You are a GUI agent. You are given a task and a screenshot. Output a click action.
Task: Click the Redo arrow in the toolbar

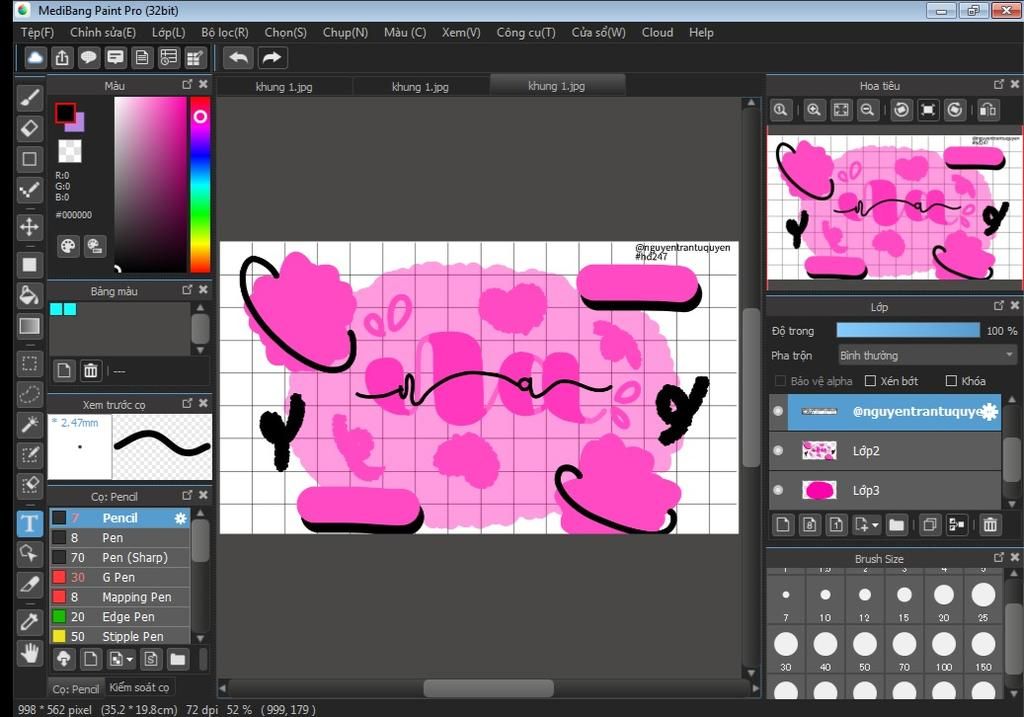pyautogui.click(x=271, y=57)
